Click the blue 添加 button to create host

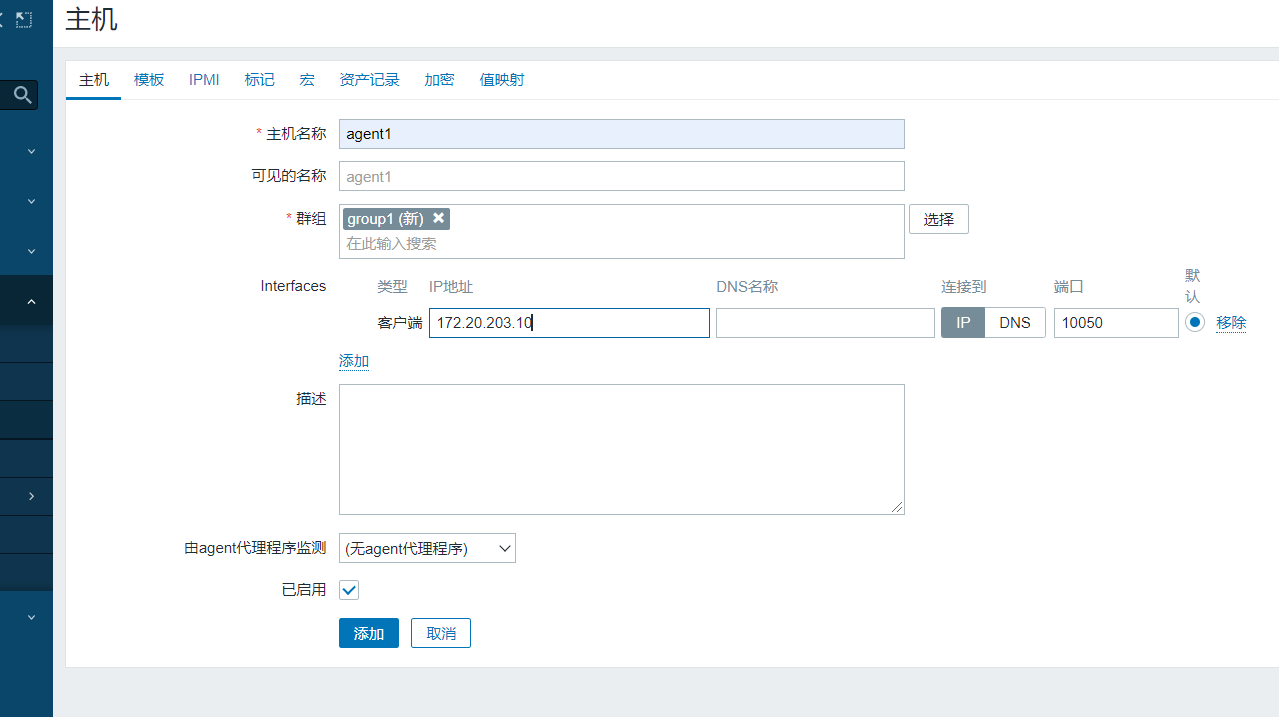click(x=368, y=632)
